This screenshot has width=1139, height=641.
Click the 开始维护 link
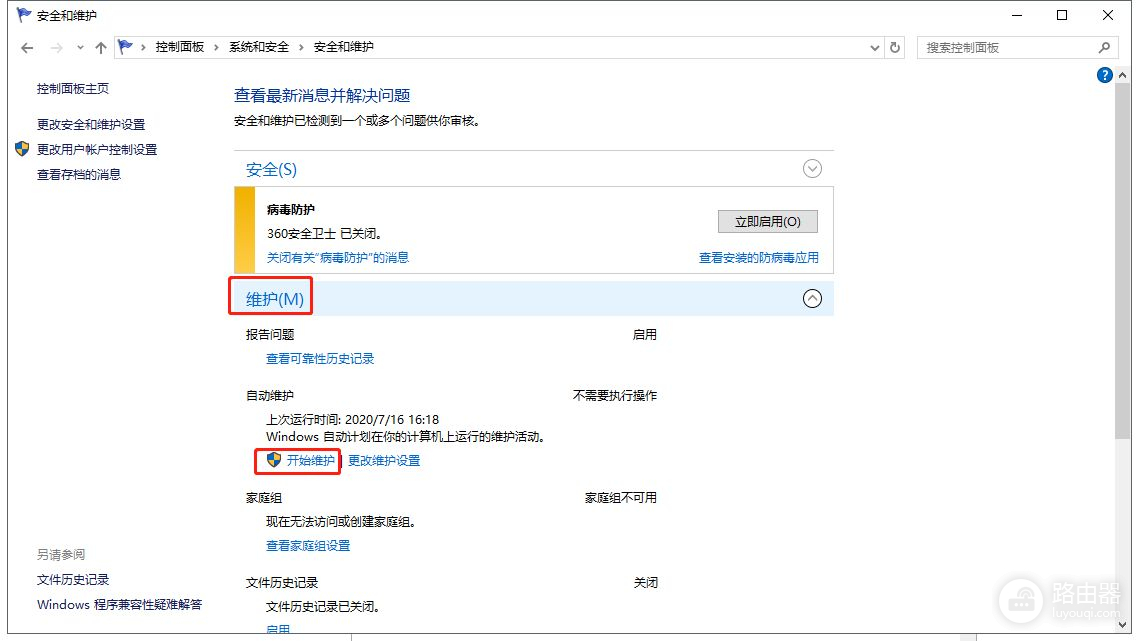[x=310, y=460]
